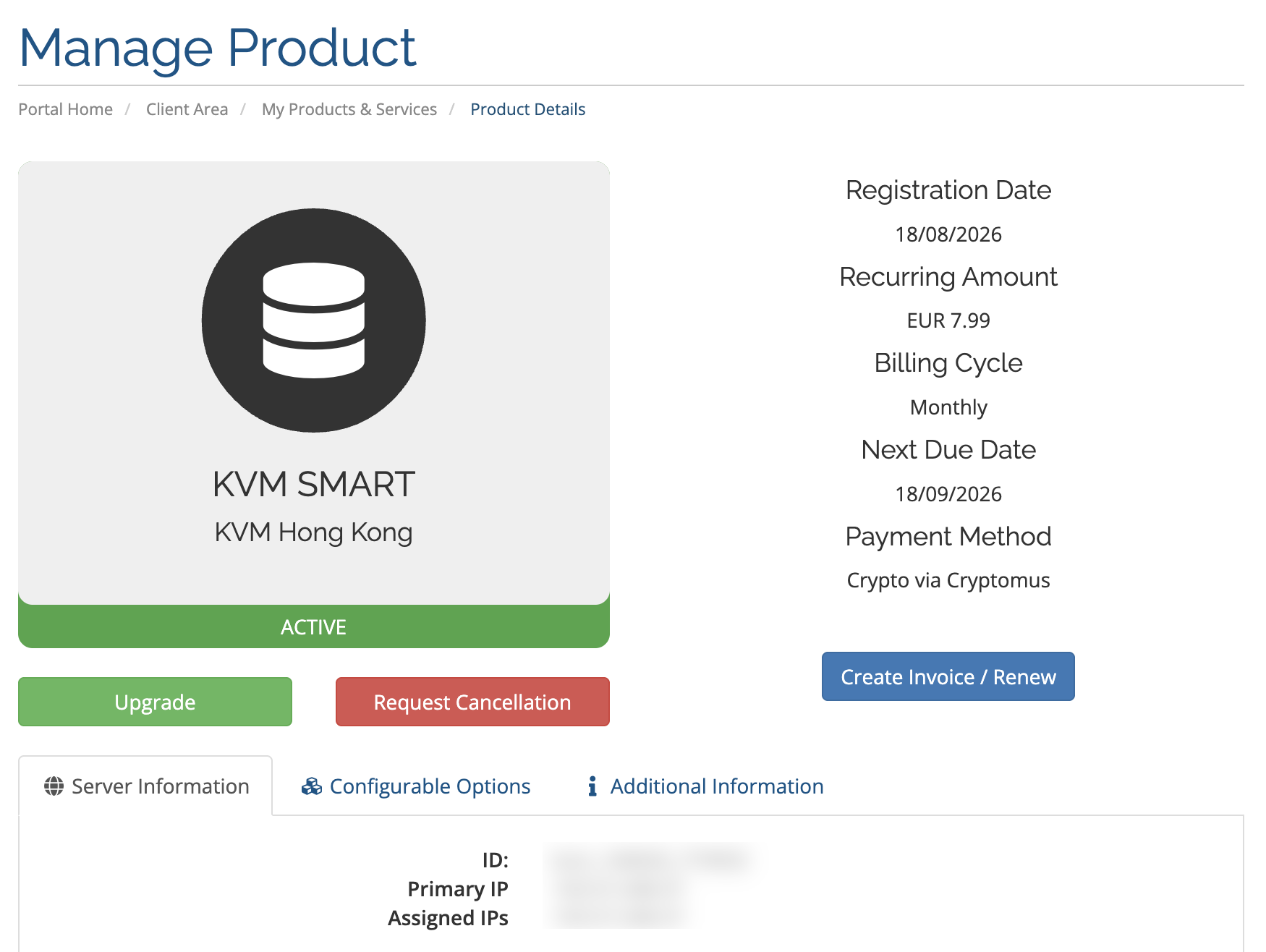The height and width of the screenshot is (952, 1266).
Task: Click the blurred ID value
Action: point(651,859)
